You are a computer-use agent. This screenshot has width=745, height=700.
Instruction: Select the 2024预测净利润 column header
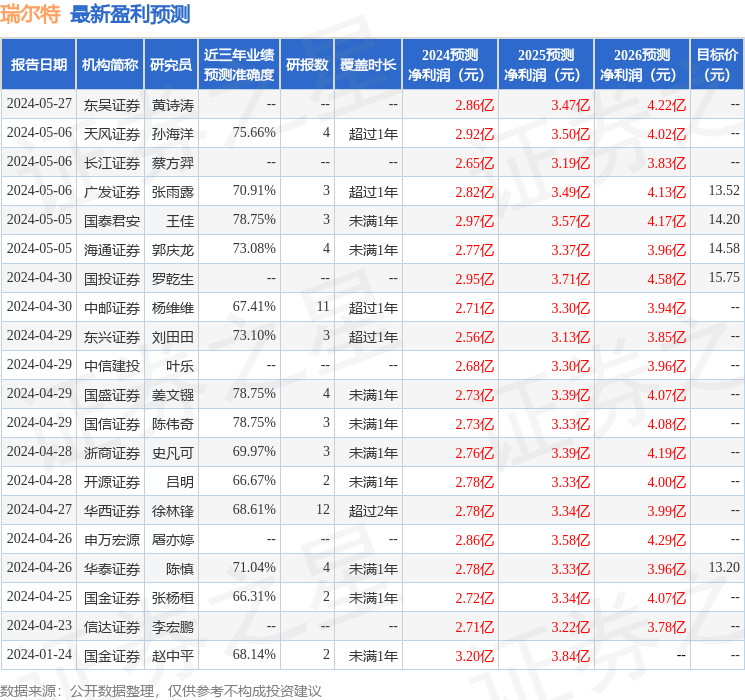[x=450, y=65]
